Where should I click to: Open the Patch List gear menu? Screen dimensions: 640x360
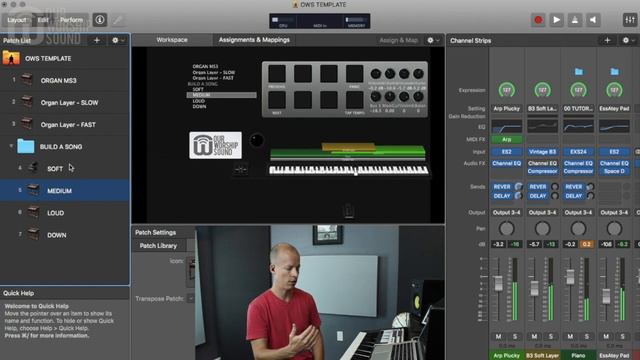(118, 40)
